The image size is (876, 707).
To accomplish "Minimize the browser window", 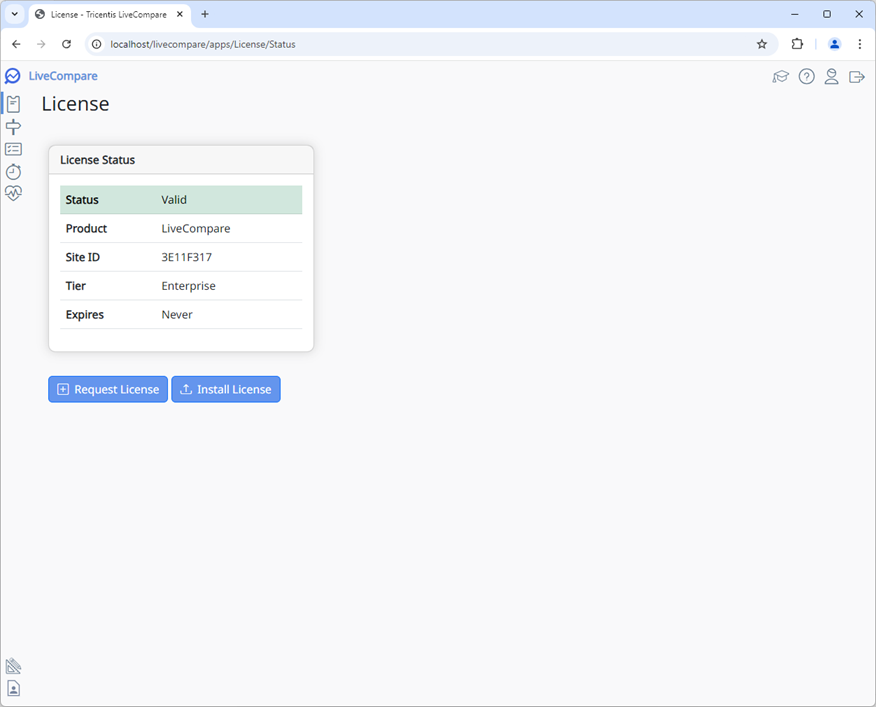I will tap(794, 15).
